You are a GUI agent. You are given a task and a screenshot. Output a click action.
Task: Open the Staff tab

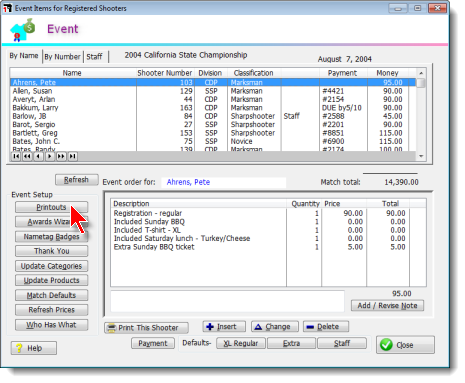coord(94,57)
